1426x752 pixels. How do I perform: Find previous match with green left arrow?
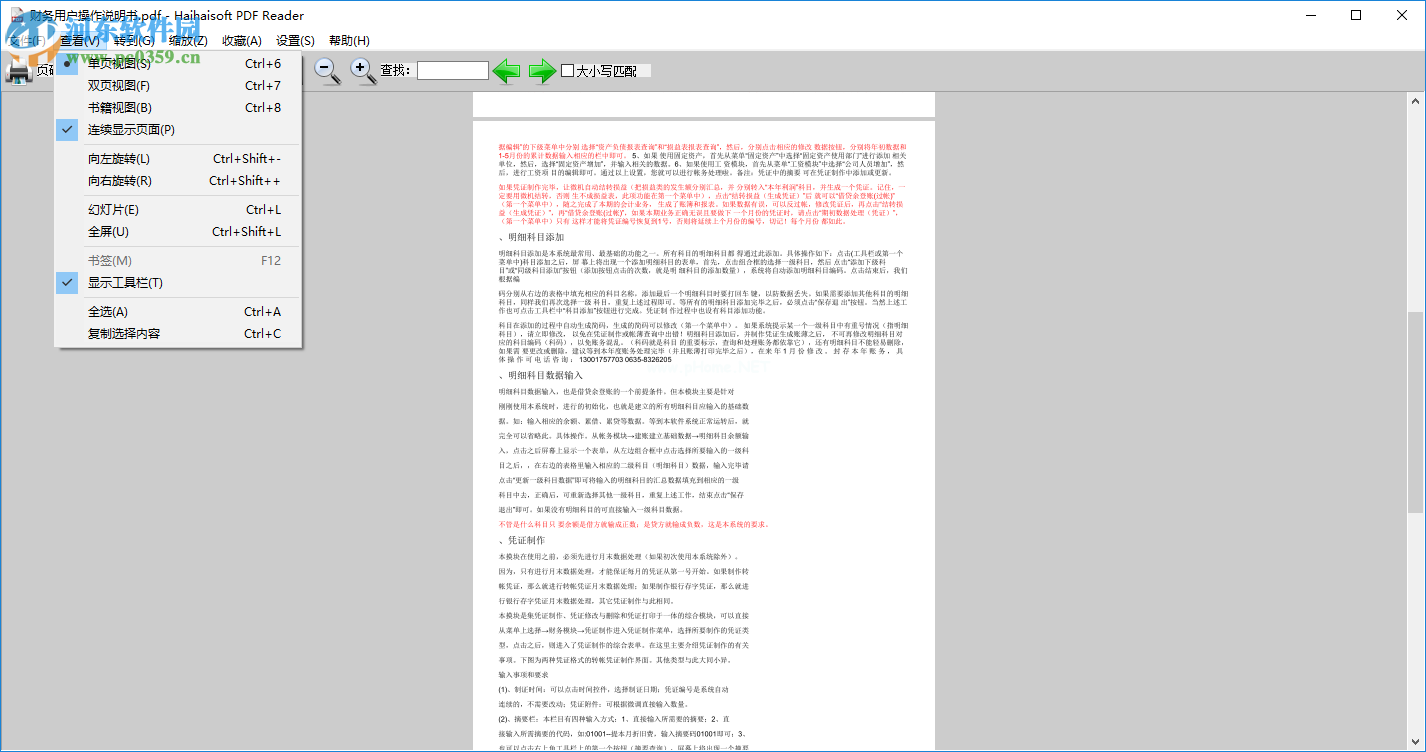[x=507, y=70]
